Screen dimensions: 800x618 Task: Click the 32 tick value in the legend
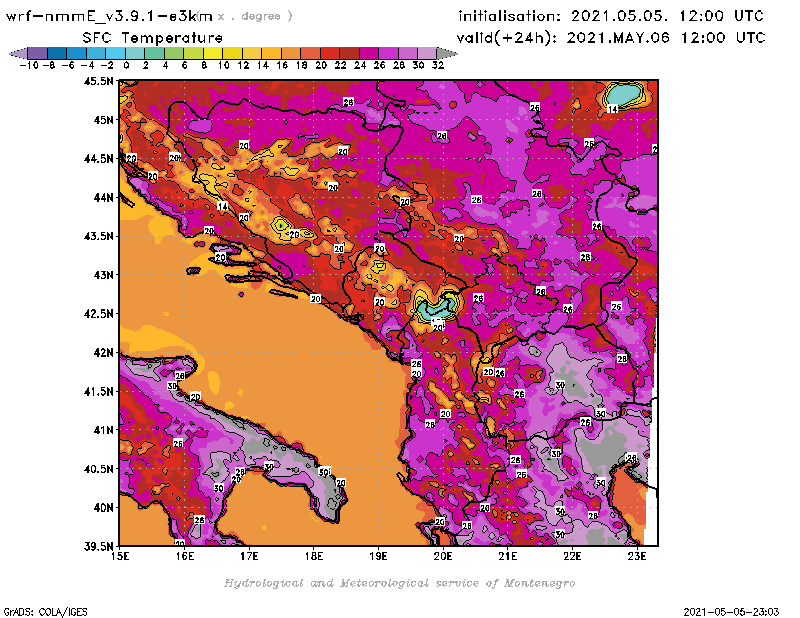tap(438, 65)
